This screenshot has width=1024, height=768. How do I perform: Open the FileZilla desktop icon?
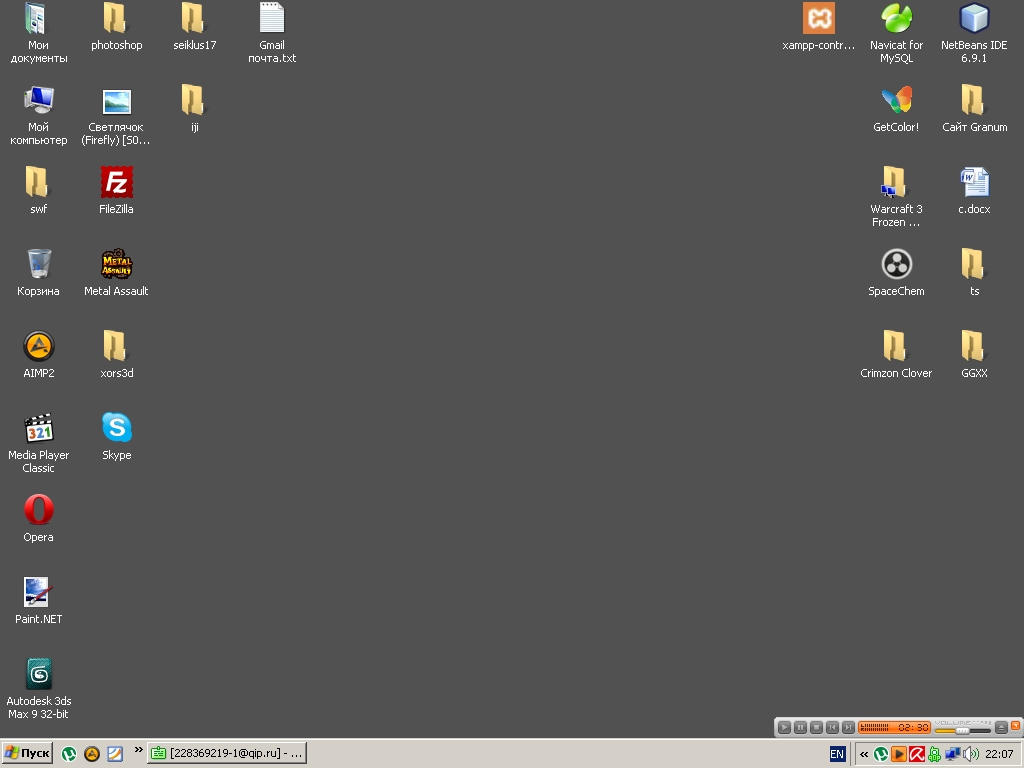(116, 183)
